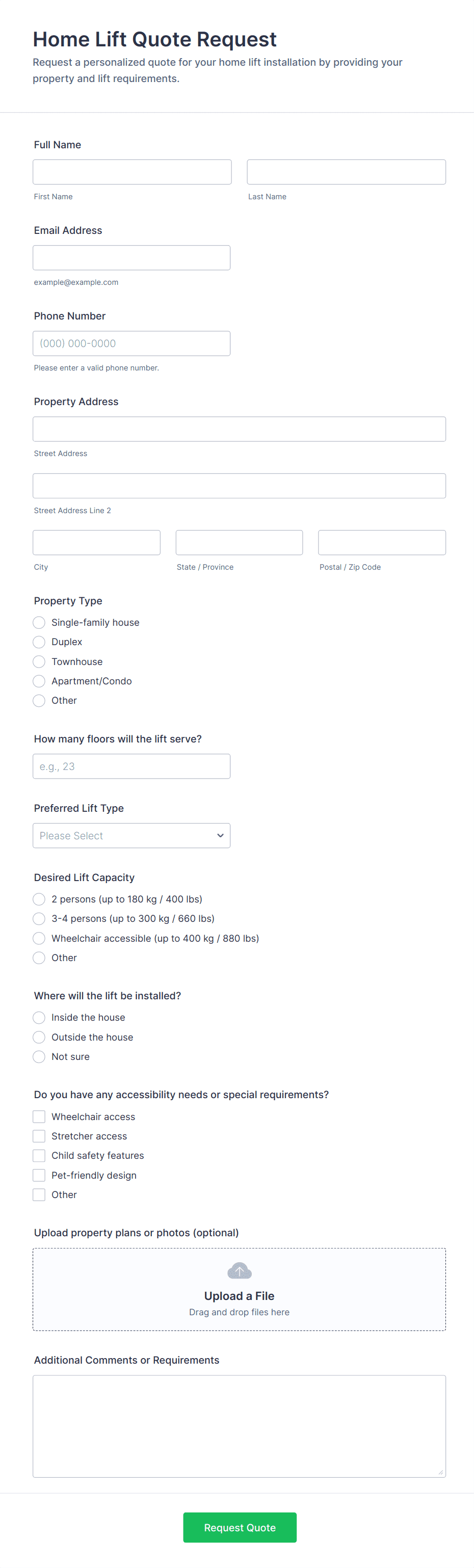Choose the Townhouse radio option
Screen dimensions: 474x1568
click(x=39, y=661)
